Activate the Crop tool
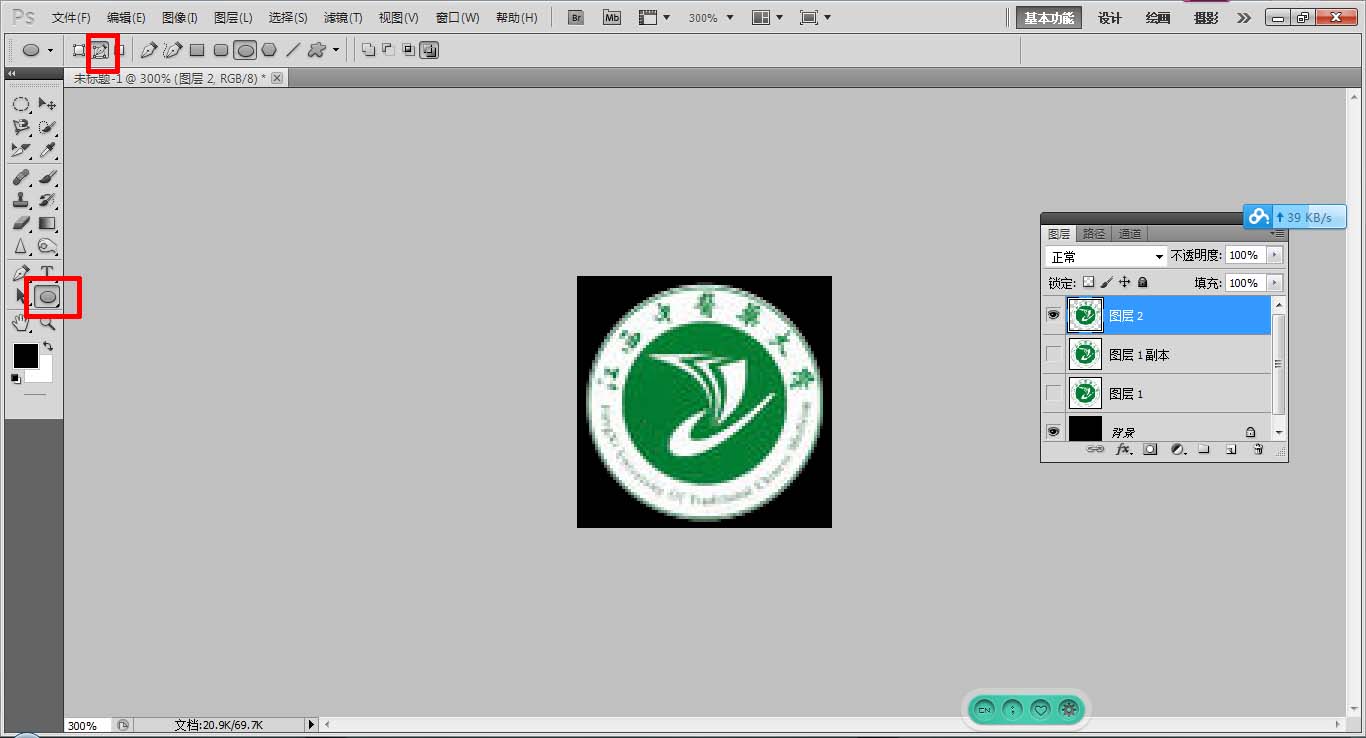The height and width of the screenshot is (738, 1366). (21, 150)
